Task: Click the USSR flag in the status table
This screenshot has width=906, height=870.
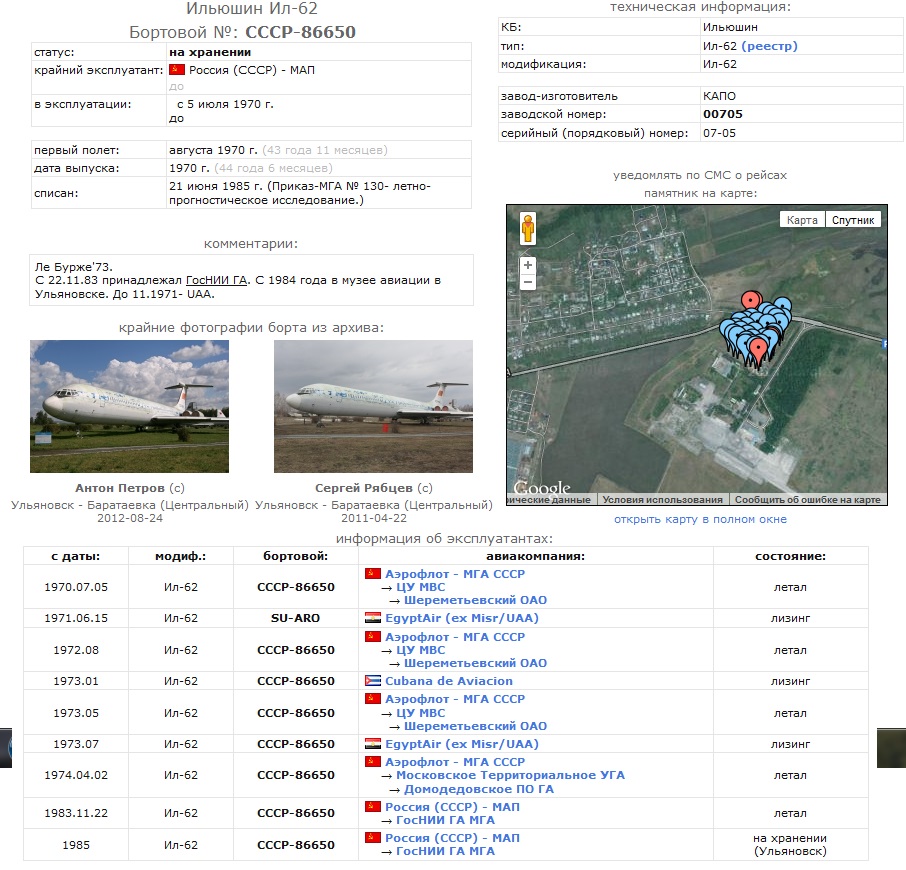Action: tap(177, 69)
